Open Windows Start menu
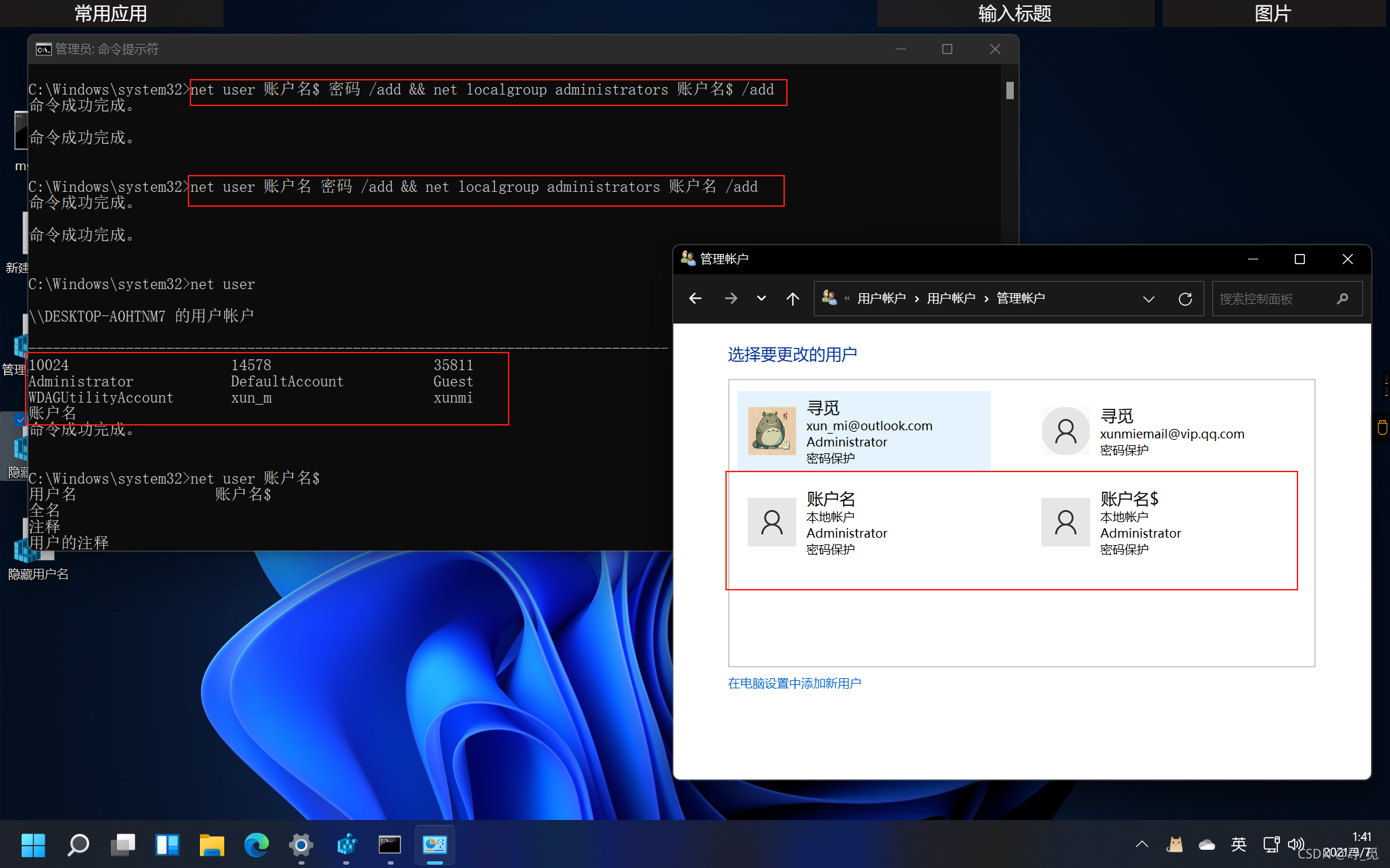1390x868 pixels. coord(33,844)
